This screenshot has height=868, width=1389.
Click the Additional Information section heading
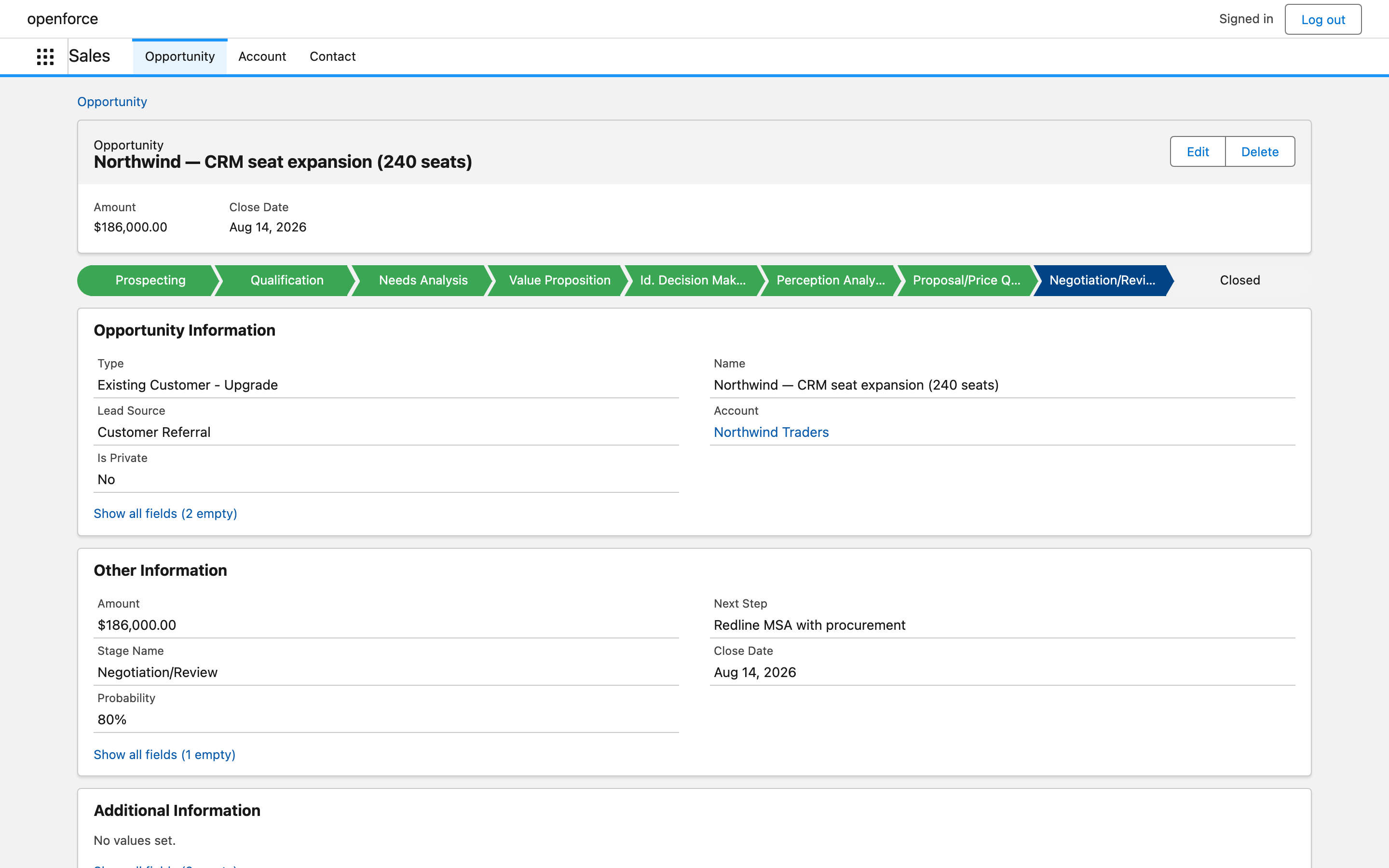pos(177,810)
